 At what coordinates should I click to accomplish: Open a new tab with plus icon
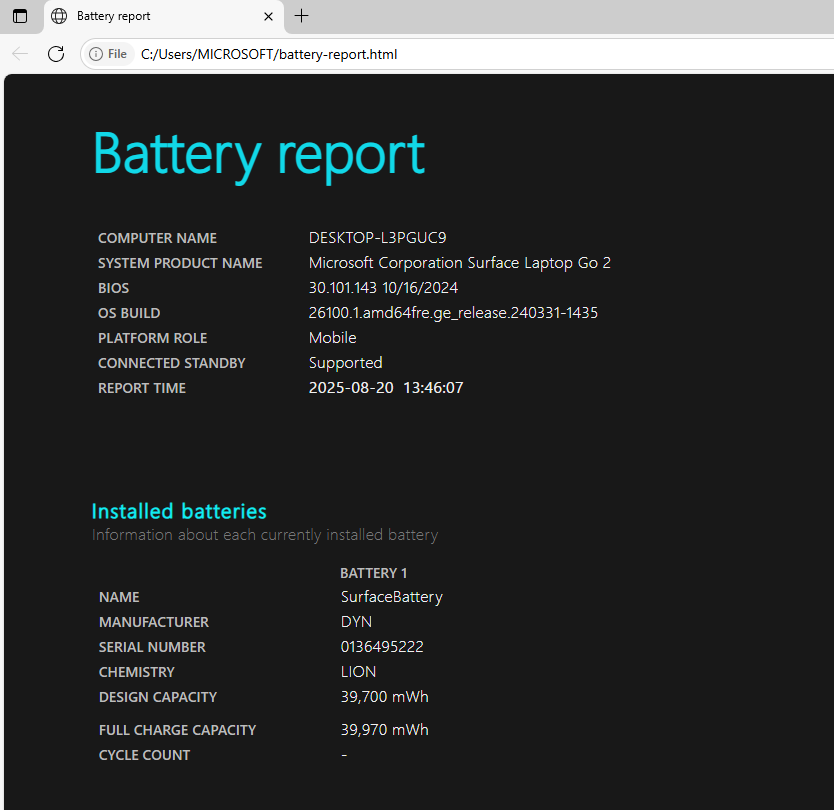point(302,16)
